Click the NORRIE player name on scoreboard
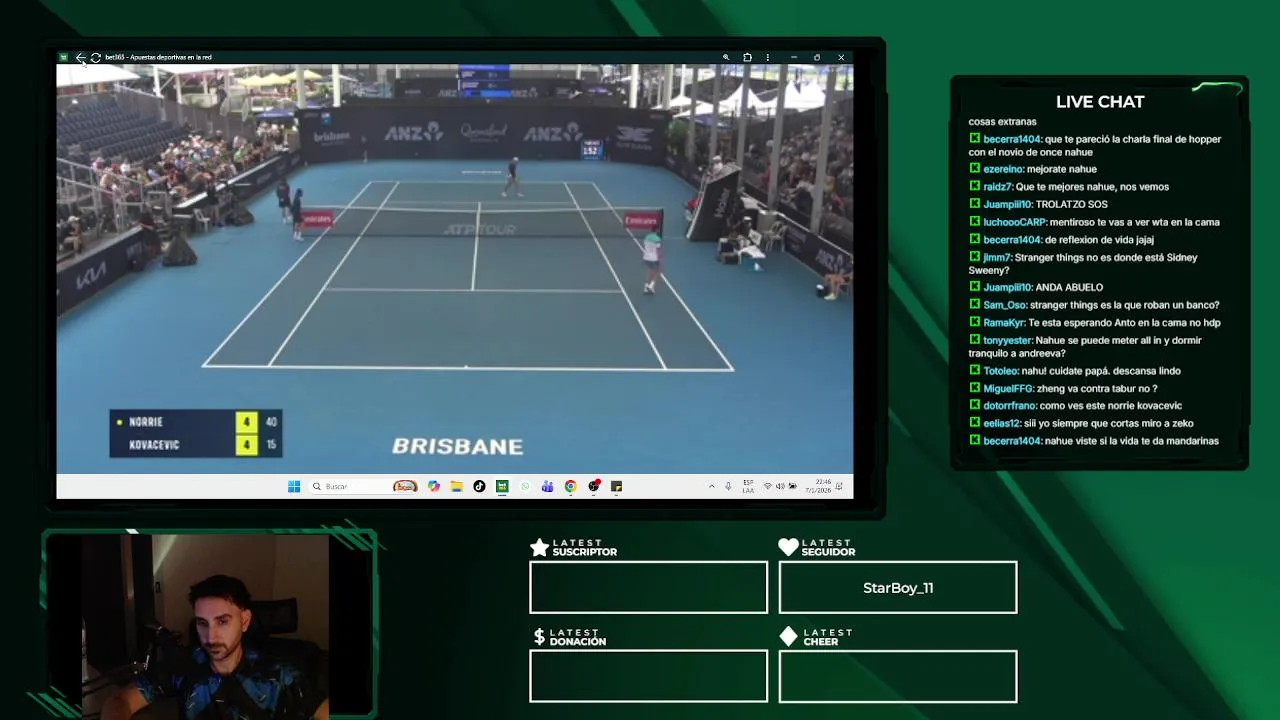 pyautogui.click(x=146, y=423)
